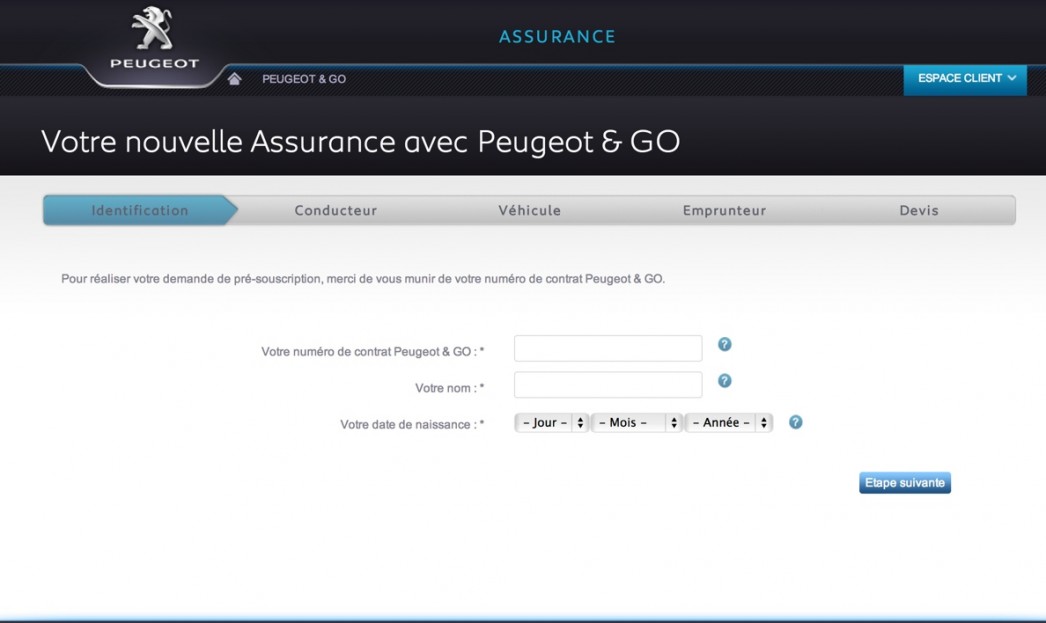Select the Identification step tab

[x=140, y=210]
